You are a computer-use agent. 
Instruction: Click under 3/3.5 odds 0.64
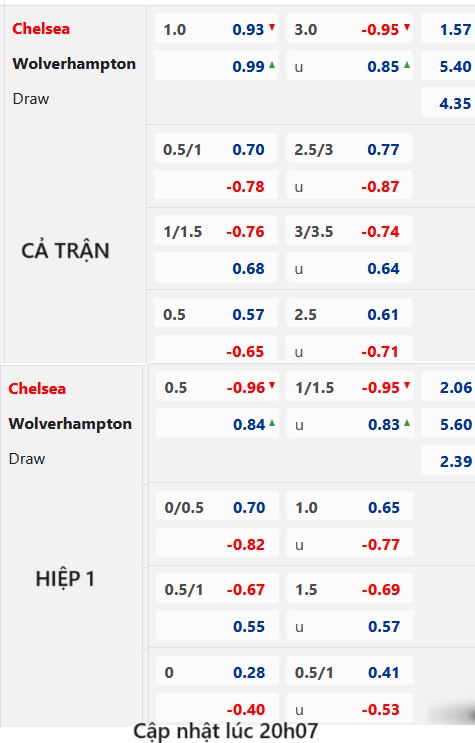coord(383,269)
